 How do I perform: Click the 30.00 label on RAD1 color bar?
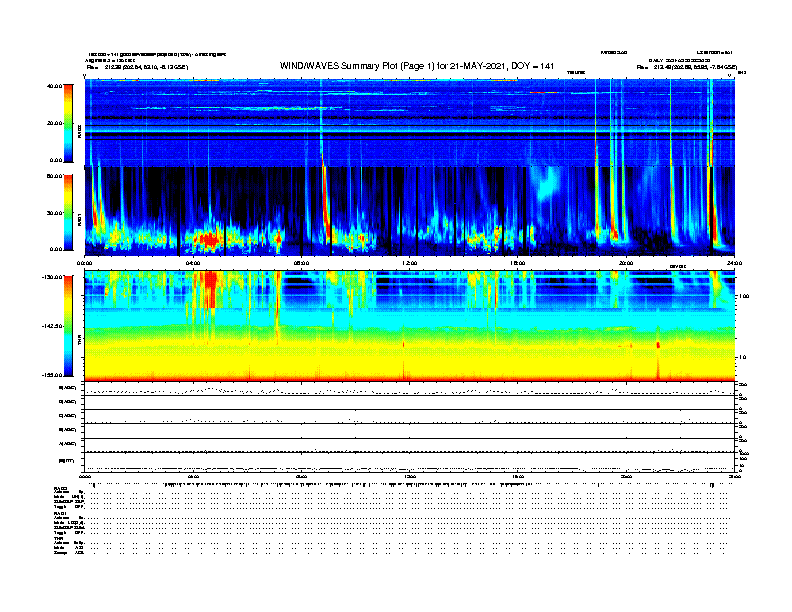[54, 213]
